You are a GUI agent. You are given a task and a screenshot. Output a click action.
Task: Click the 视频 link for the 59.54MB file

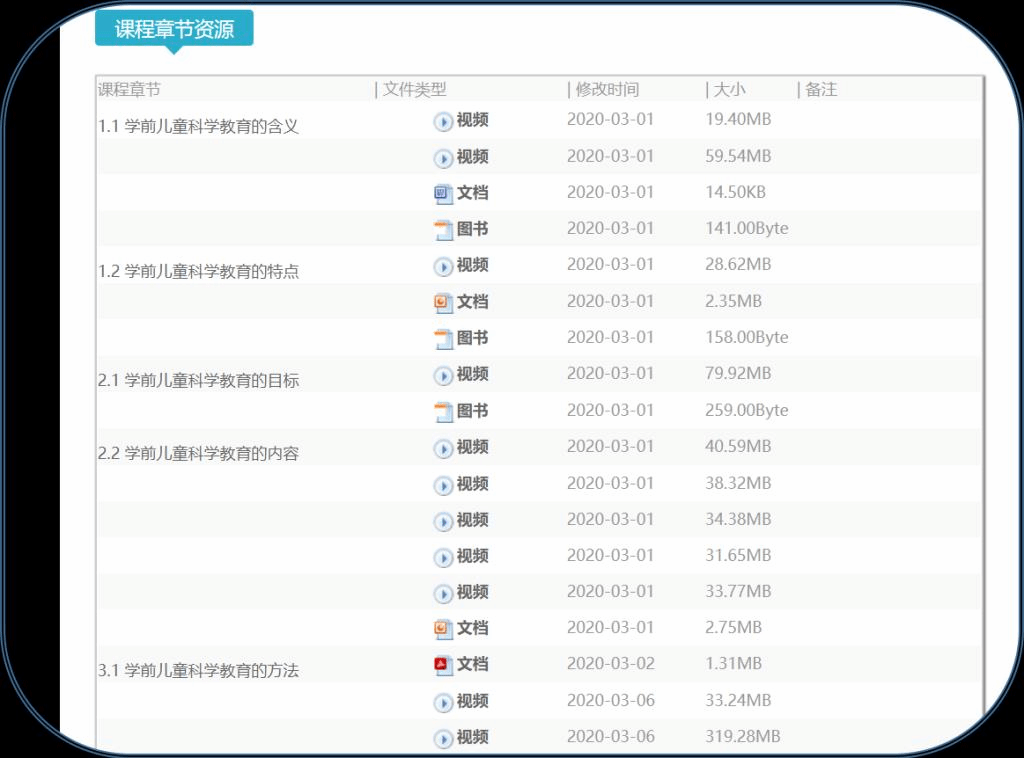click(472, 157)
